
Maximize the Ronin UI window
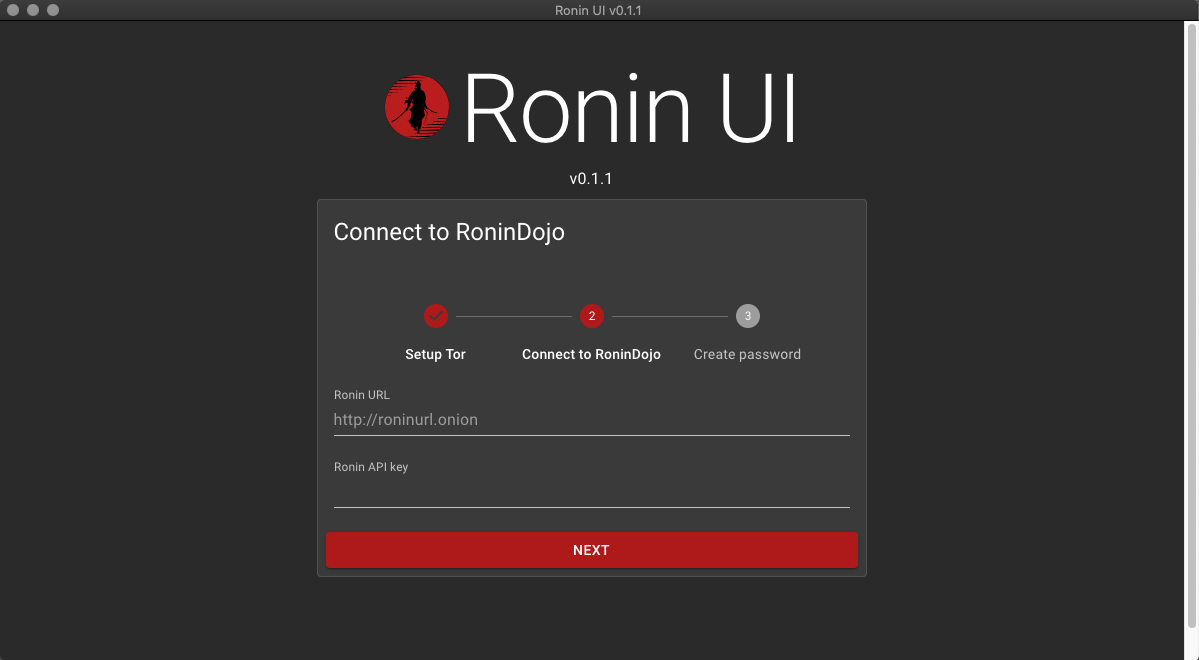[x=53, y=10]
